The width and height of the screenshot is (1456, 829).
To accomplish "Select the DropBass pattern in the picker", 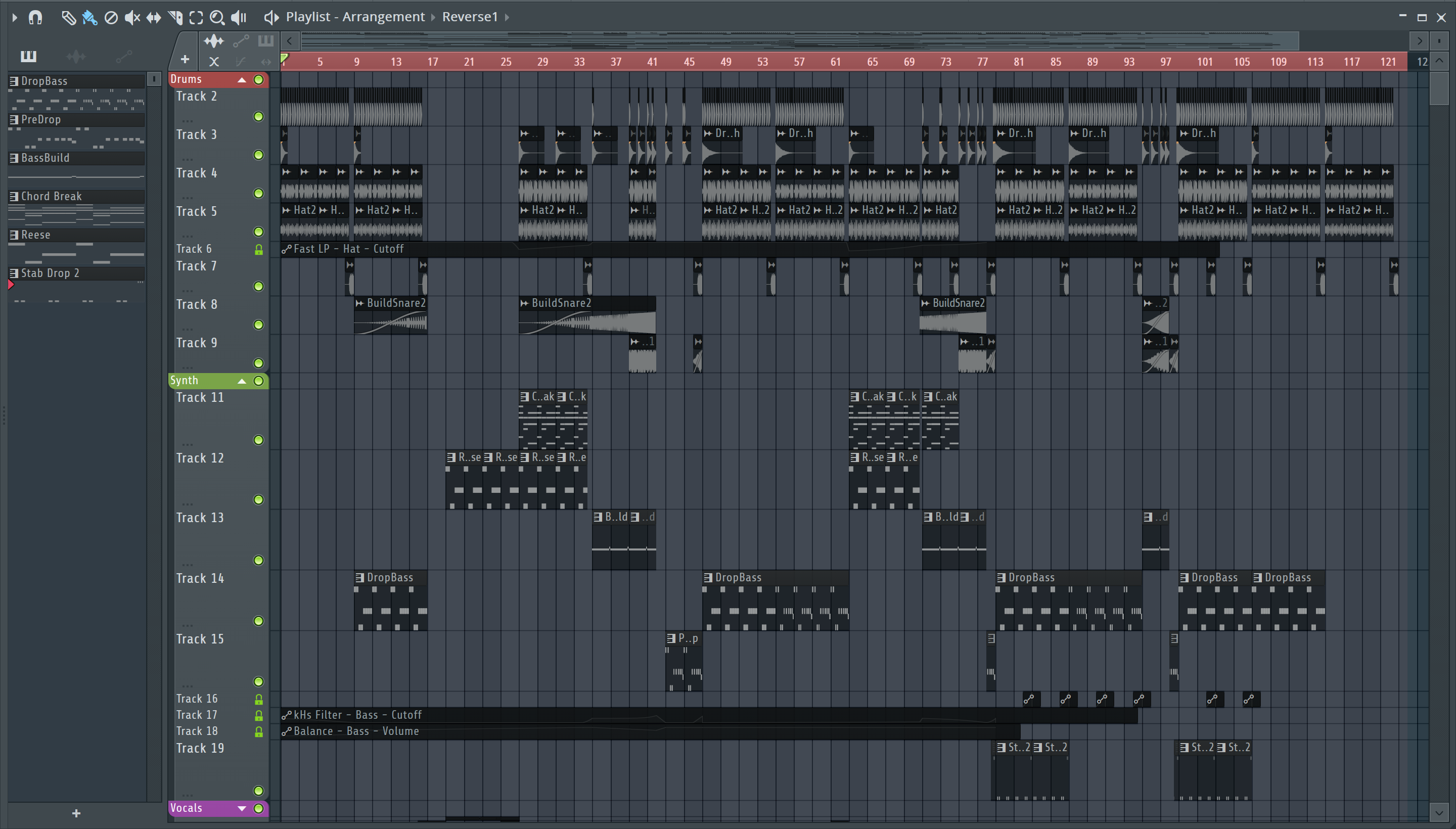I will click(x=76, y=81).
